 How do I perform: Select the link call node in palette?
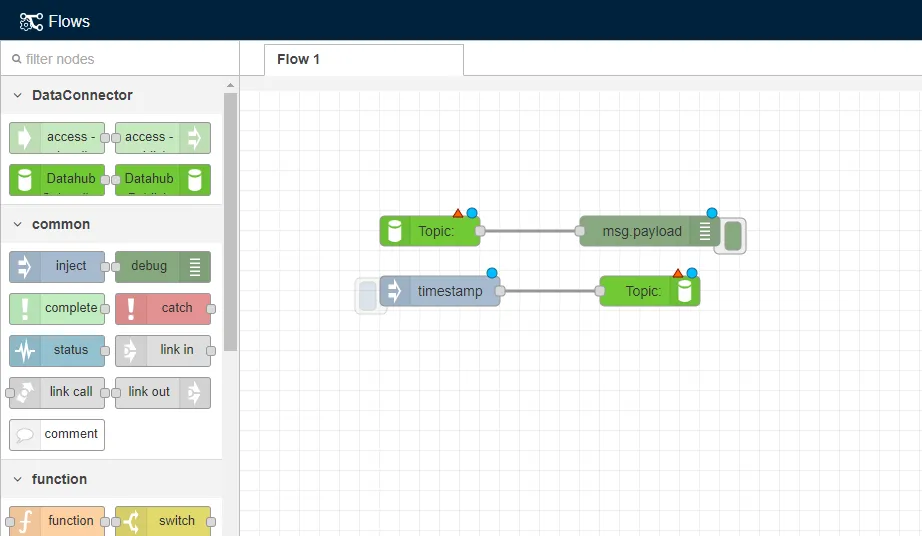[x=57, y=393]
